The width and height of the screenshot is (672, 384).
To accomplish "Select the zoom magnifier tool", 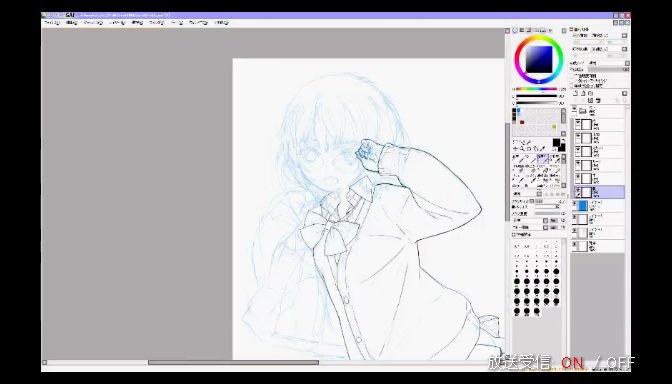I will [522, 148].
